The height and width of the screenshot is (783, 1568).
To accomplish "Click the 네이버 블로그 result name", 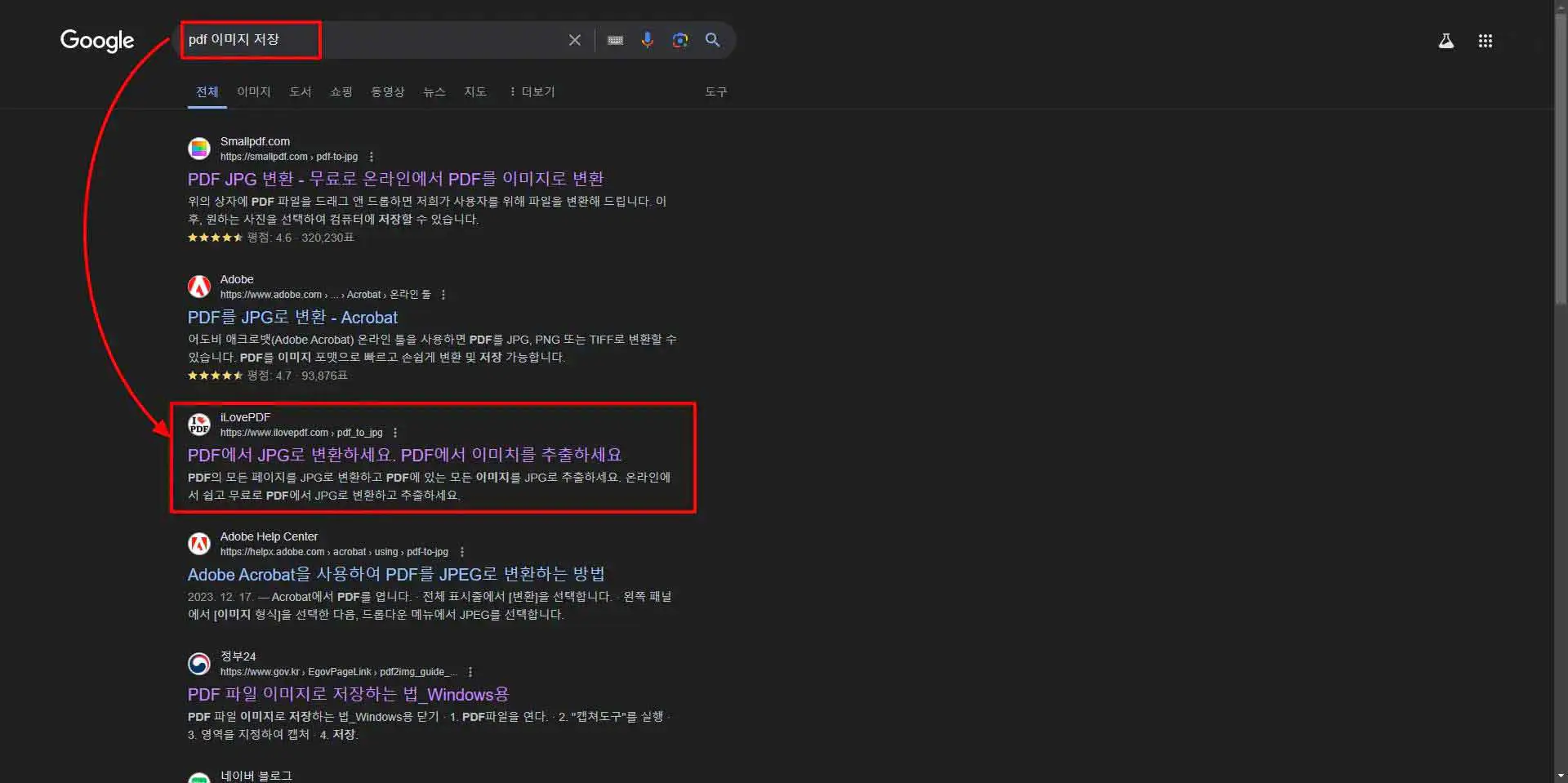I will point(256,776).
